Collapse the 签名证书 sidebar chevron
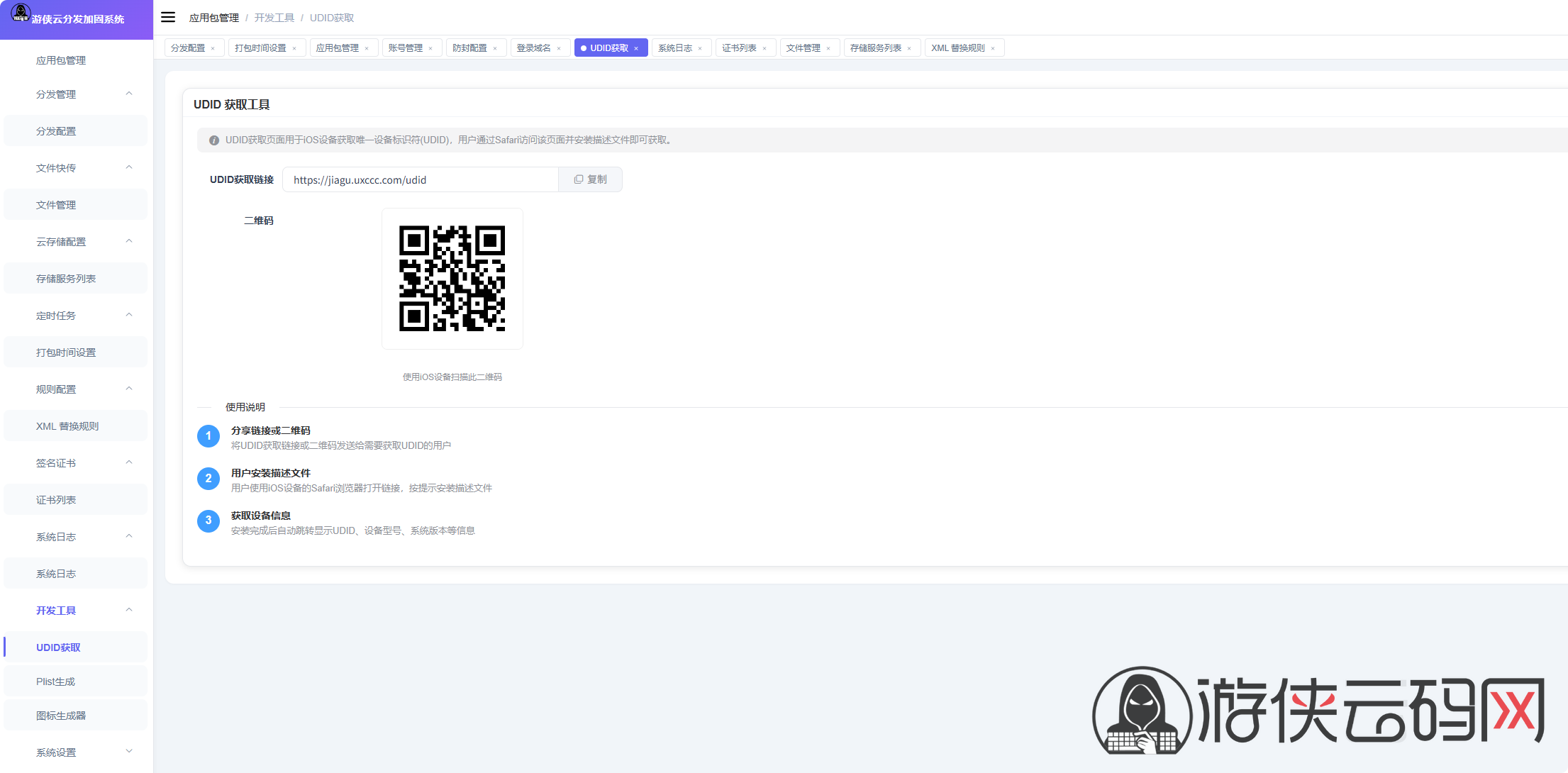The height and width of the screenshot is (773, 1568). click(129, 462)
